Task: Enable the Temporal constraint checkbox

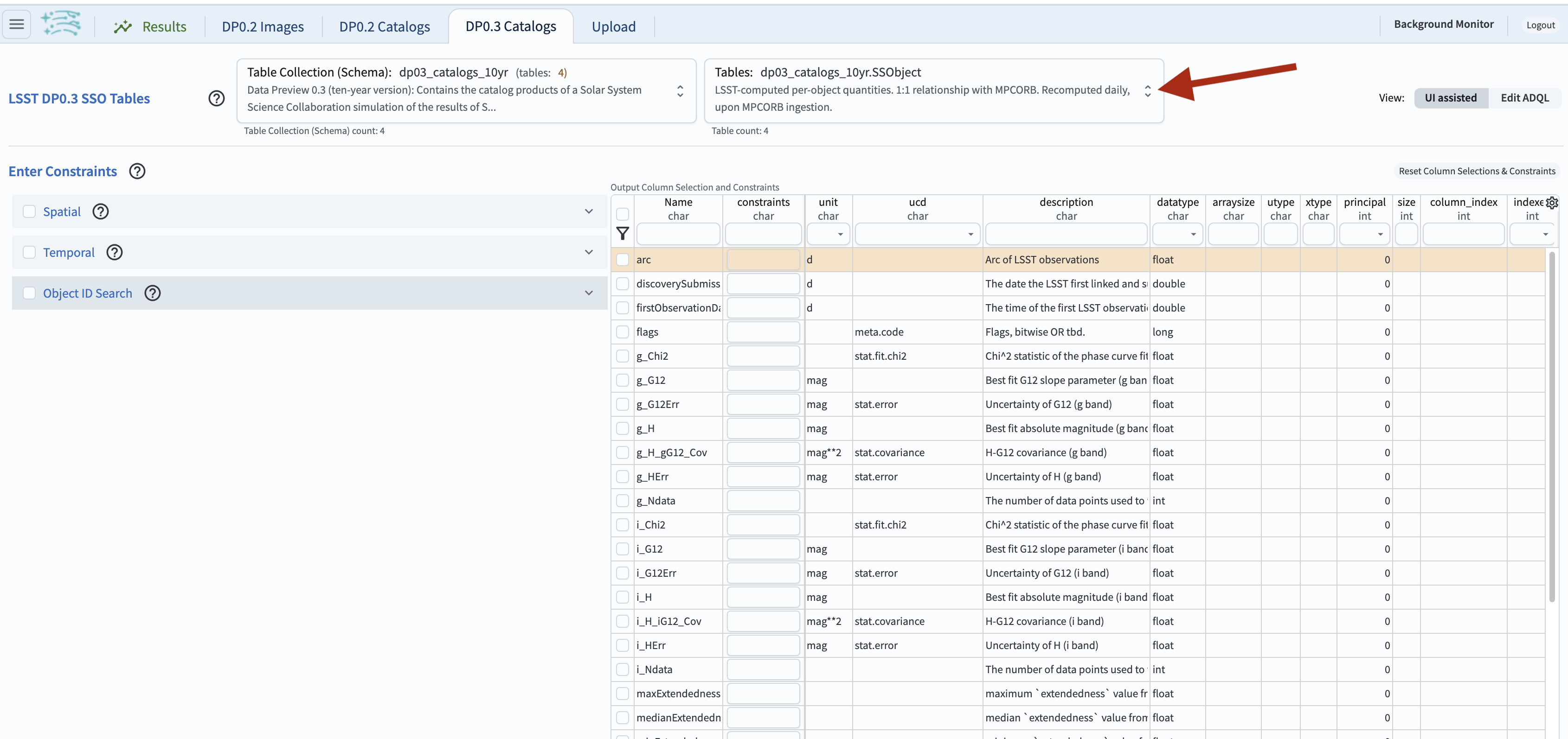Action: (29, 252)
